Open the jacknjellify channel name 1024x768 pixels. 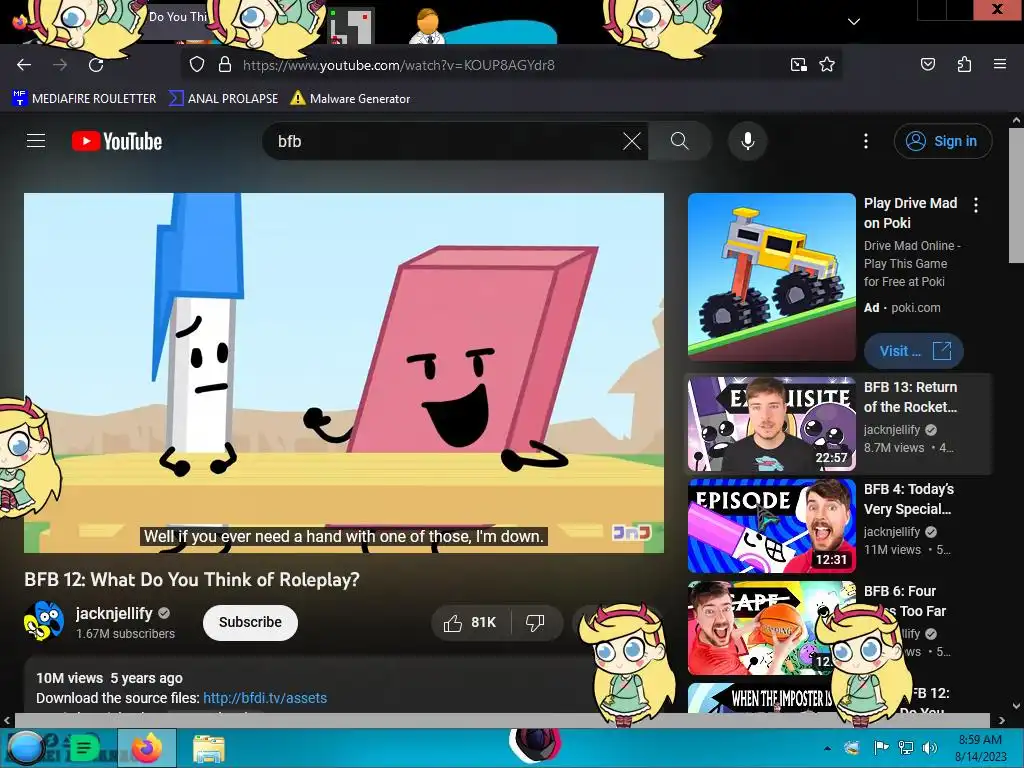[x=114, y=613]
